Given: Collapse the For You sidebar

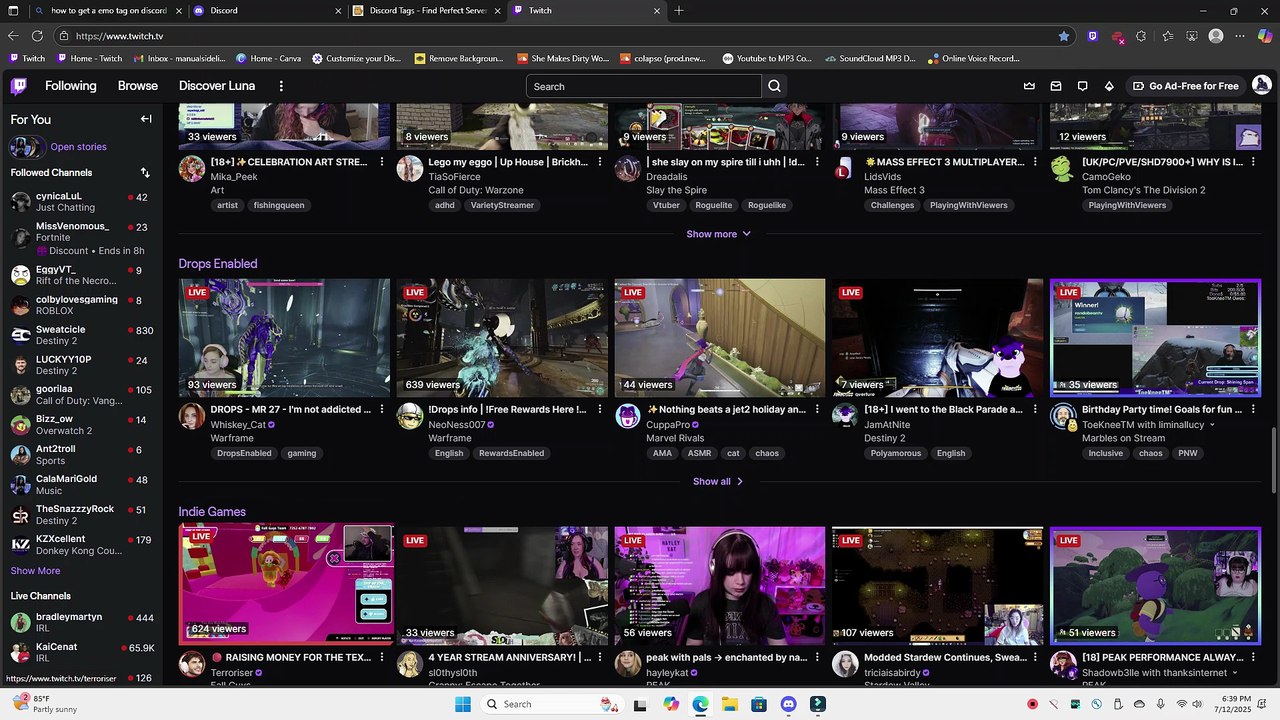Looking at the screenshot, I should pos(146,119).
